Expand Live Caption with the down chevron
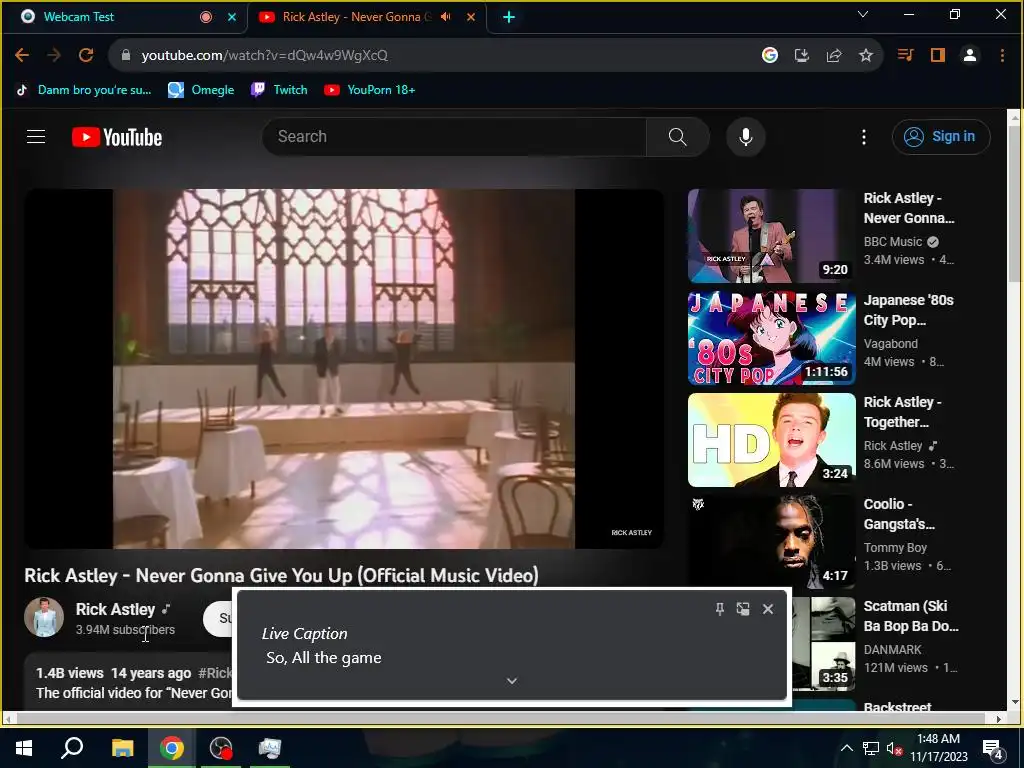The width and height of the screenshot is (1024, 768). [512, 681]
